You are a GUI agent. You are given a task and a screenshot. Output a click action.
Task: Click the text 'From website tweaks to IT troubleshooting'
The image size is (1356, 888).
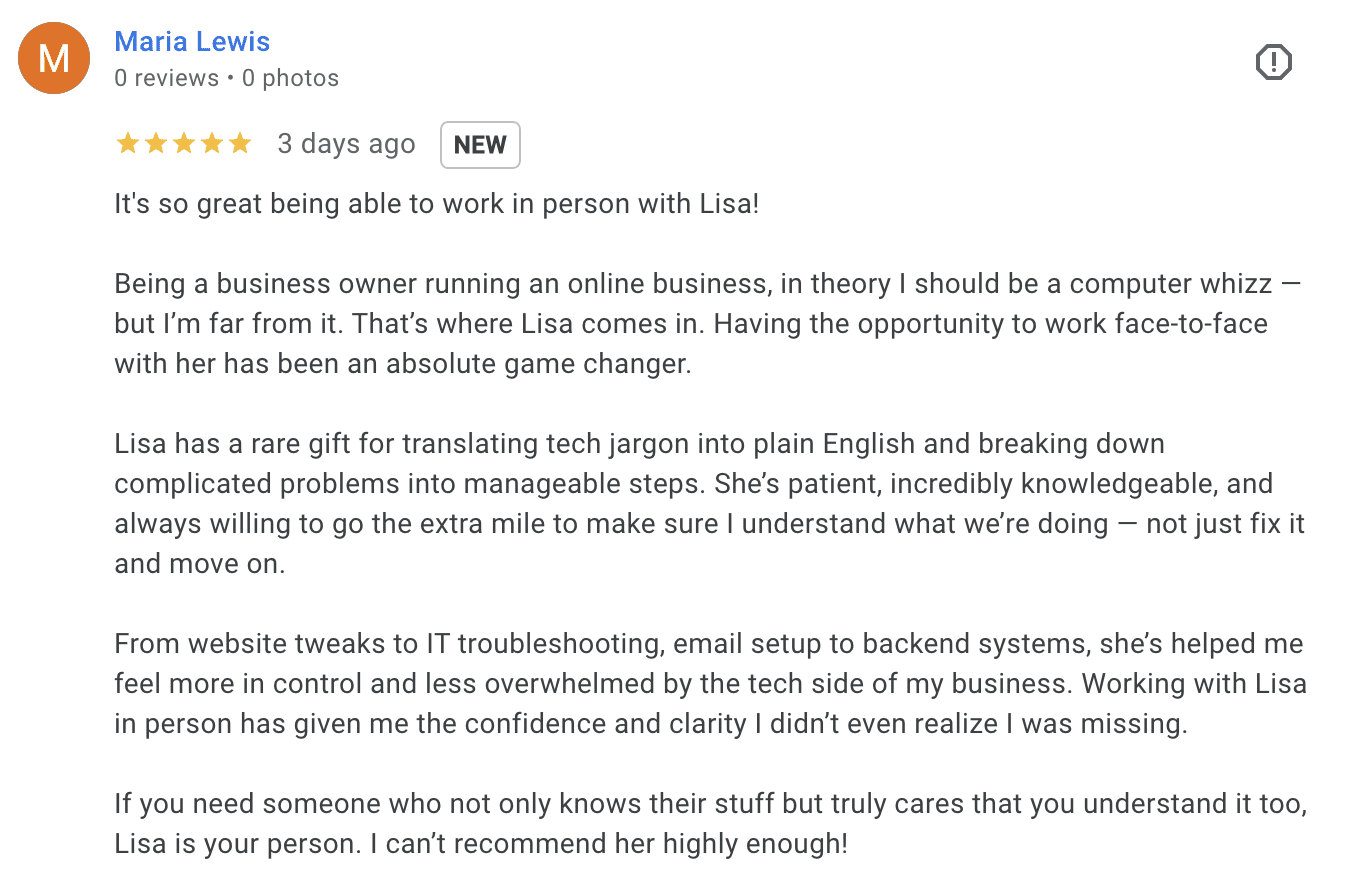coord(360,644)
